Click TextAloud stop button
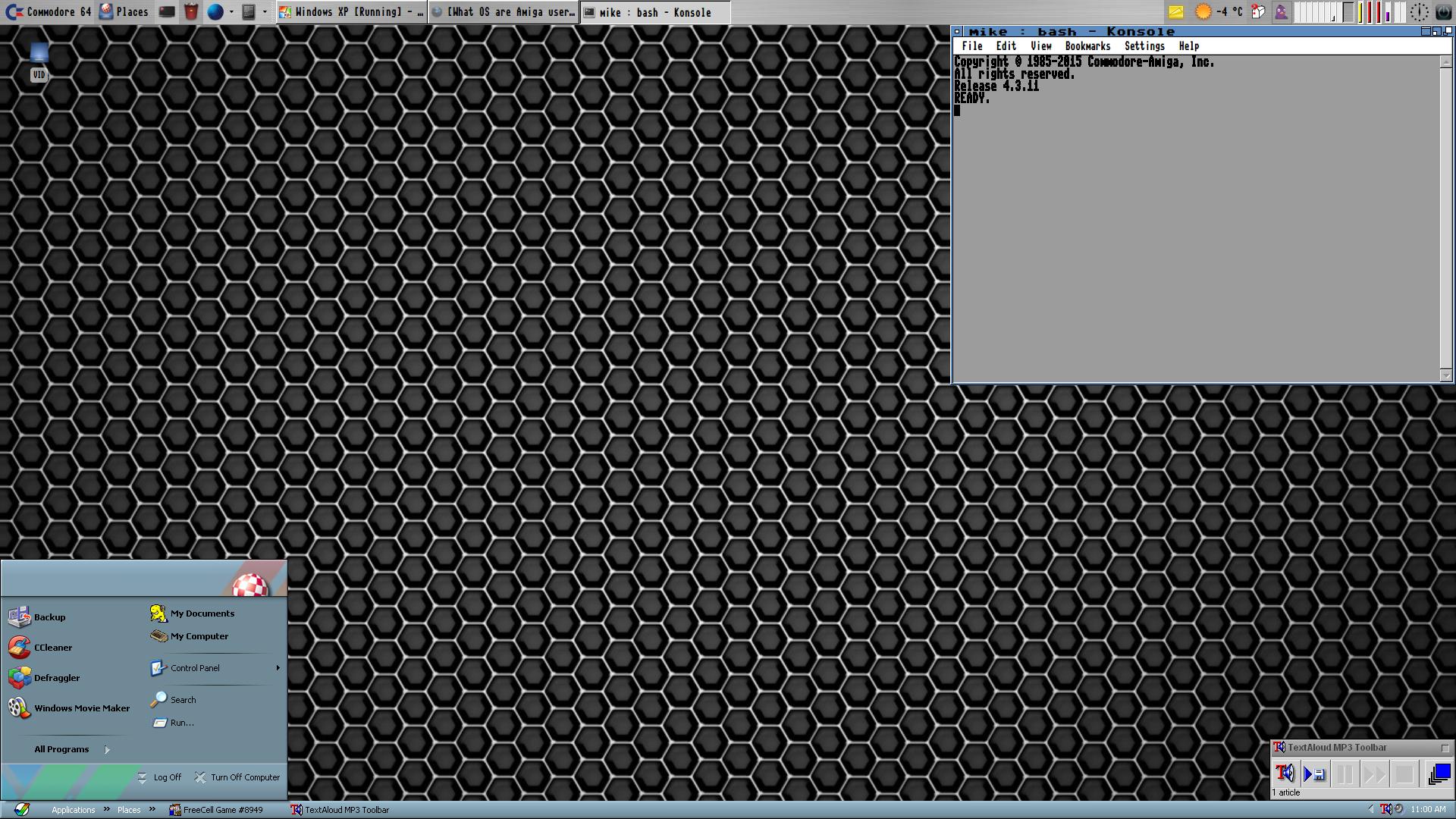Viewport: 1456px width, 819px height. pos(1404,773)
